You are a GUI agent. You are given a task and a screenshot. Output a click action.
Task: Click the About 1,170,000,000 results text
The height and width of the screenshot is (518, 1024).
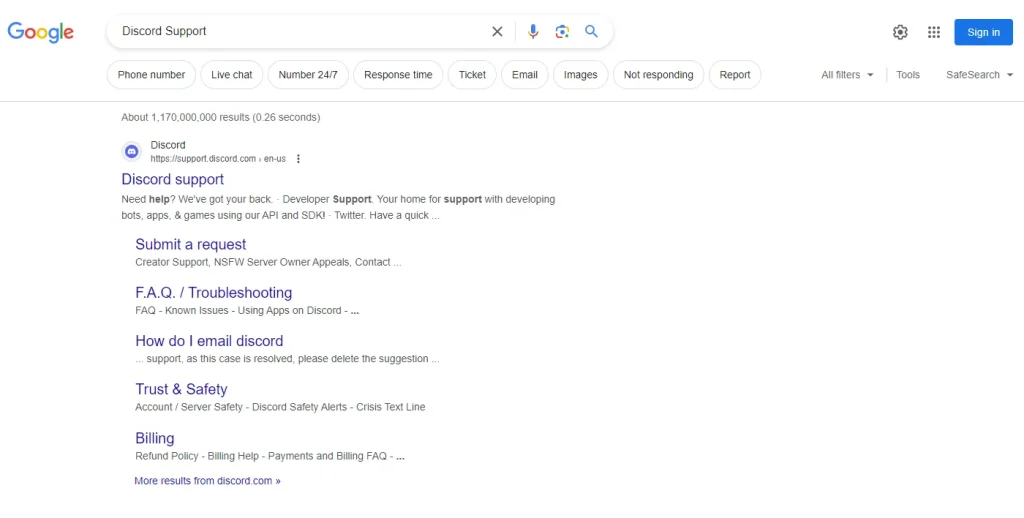click(x=221, y=118)
